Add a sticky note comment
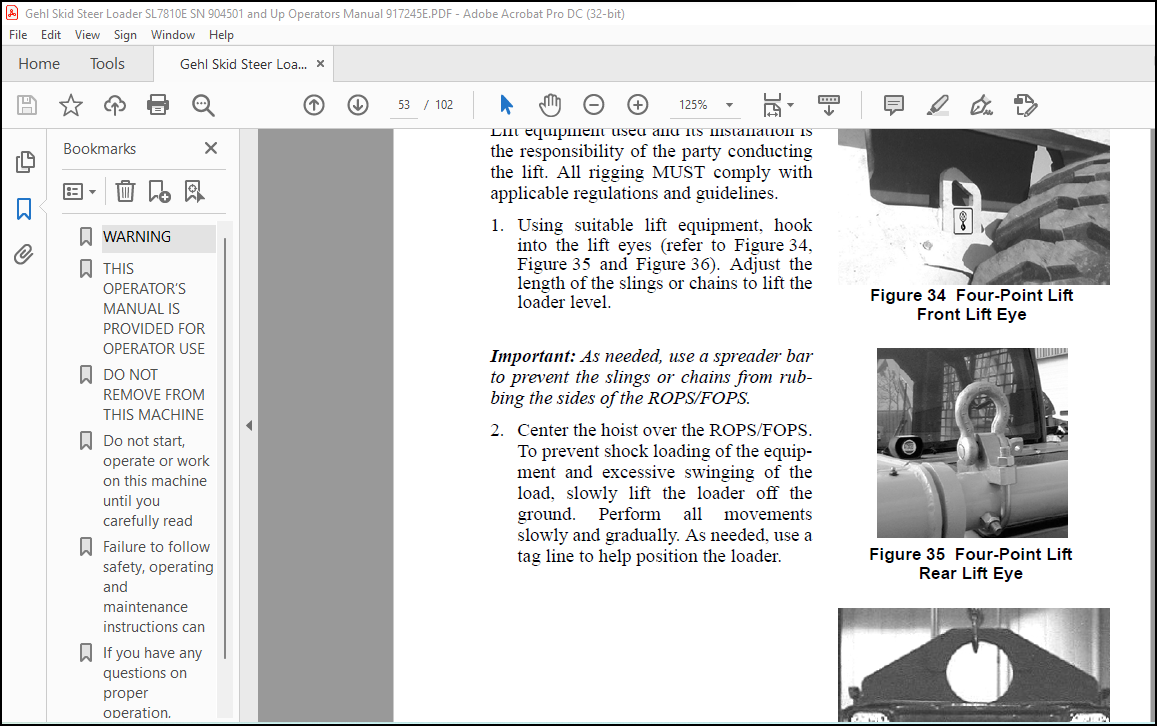The image size is (1157, 726). (x=894, y=105)
